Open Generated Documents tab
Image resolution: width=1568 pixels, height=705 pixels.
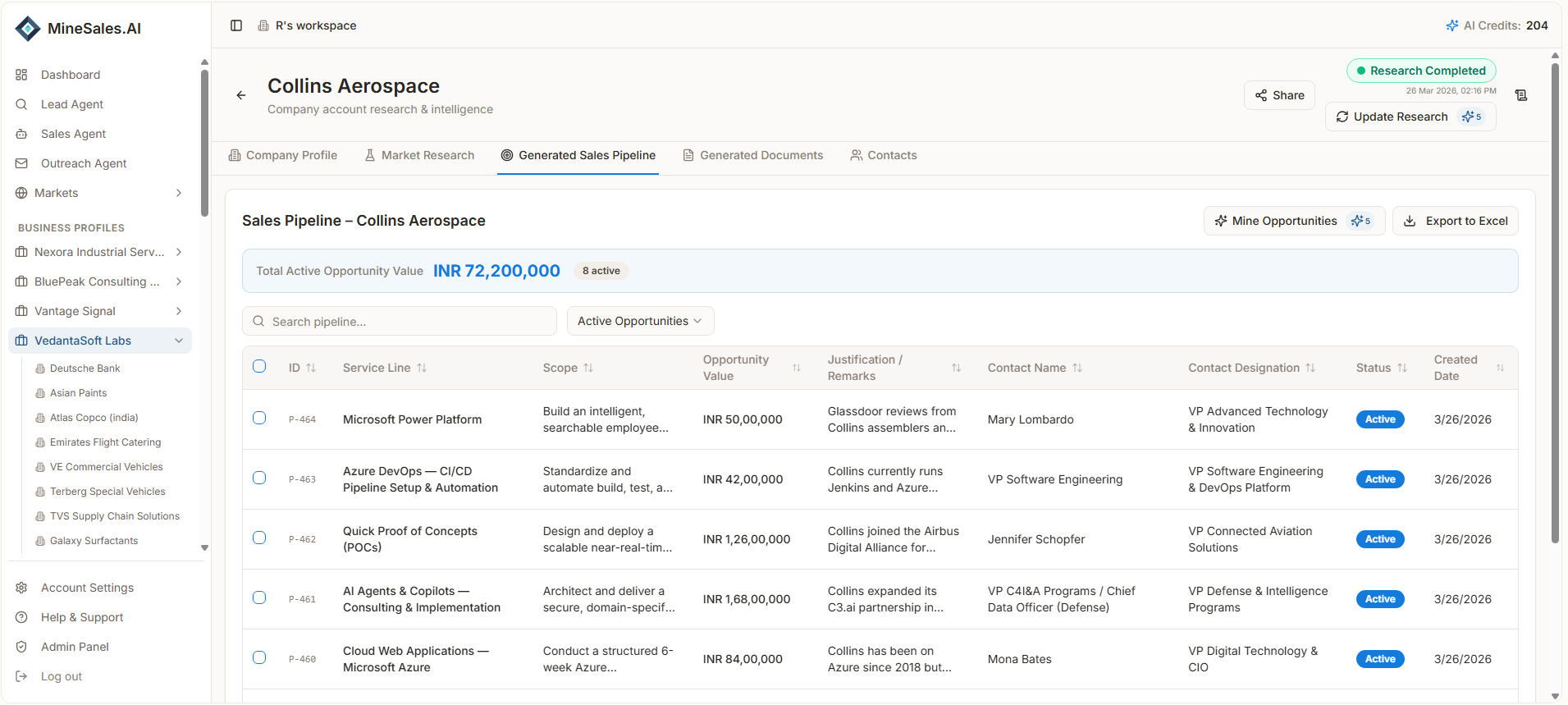tap(753, 155)
